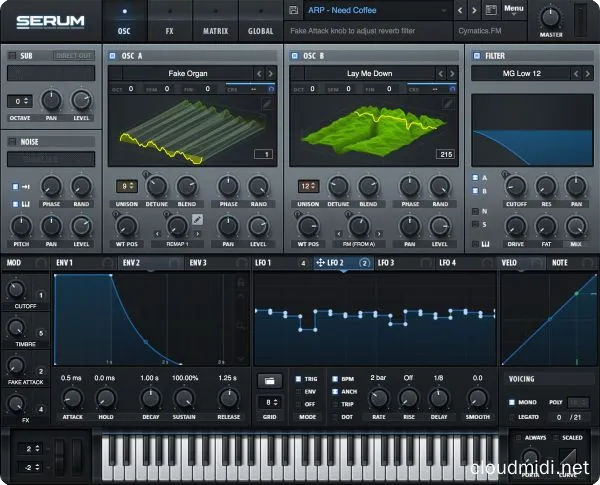Click the save preset disk icon

tap(293, 11)
